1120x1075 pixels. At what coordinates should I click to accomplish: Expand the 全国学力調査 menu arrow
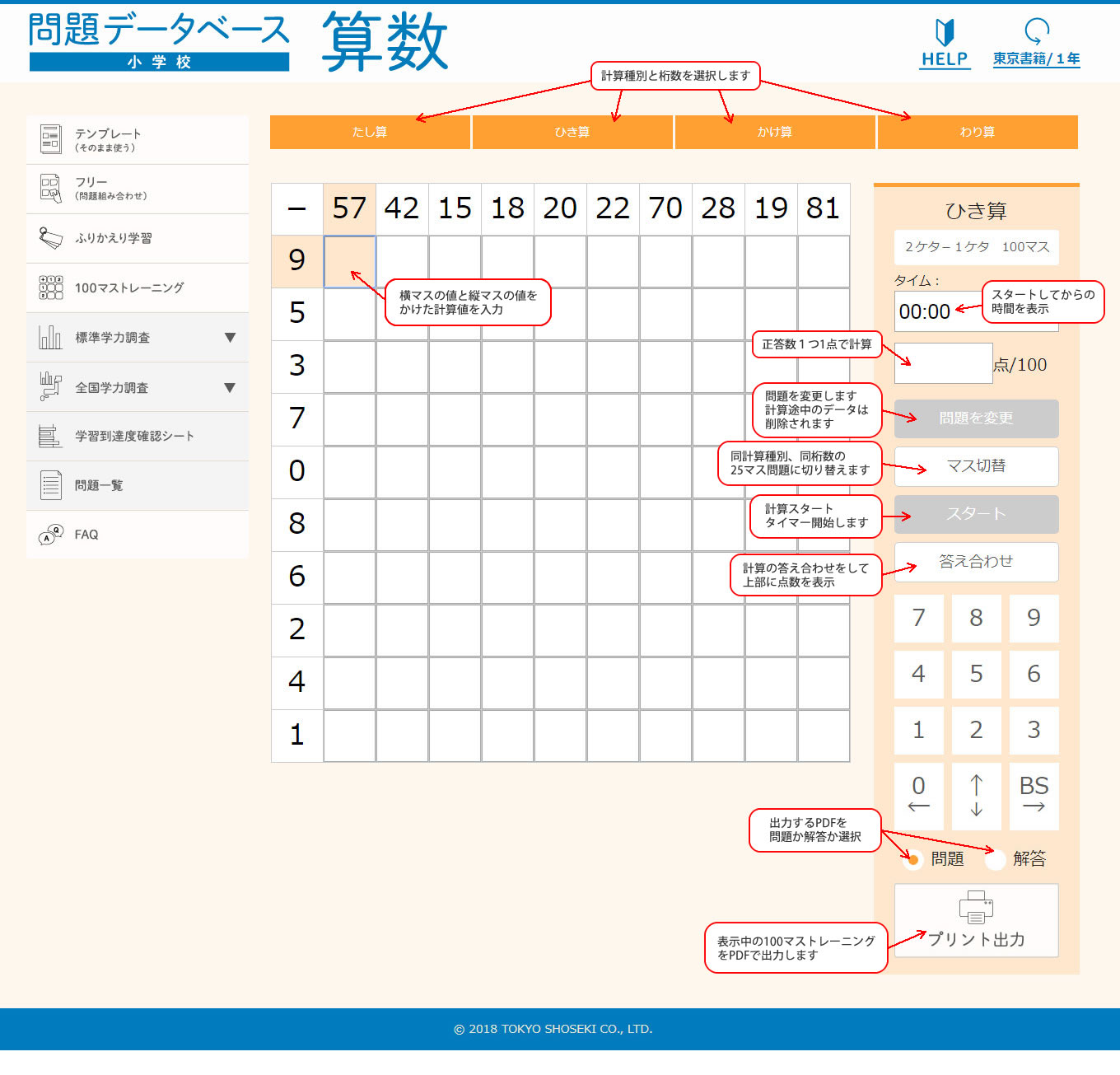(x=230, y=387)
